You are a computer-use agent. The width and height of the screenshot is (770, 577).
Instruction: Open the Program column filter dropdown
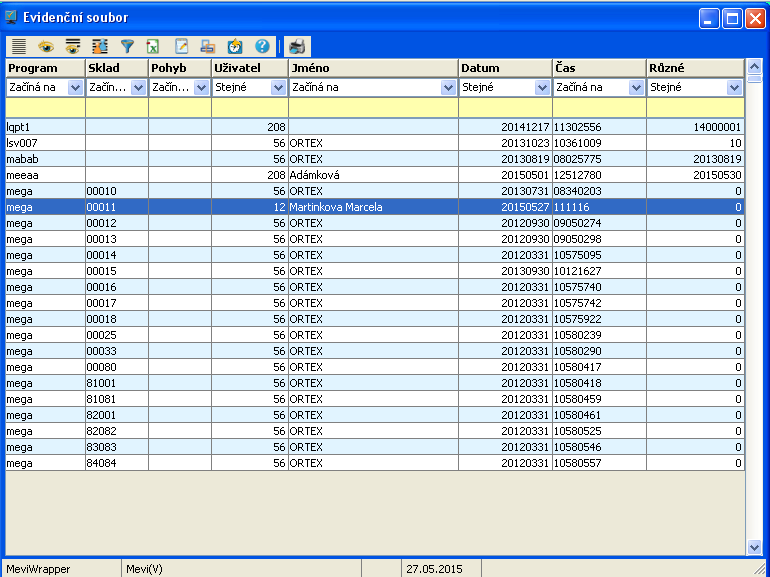[x=76, y=88]
